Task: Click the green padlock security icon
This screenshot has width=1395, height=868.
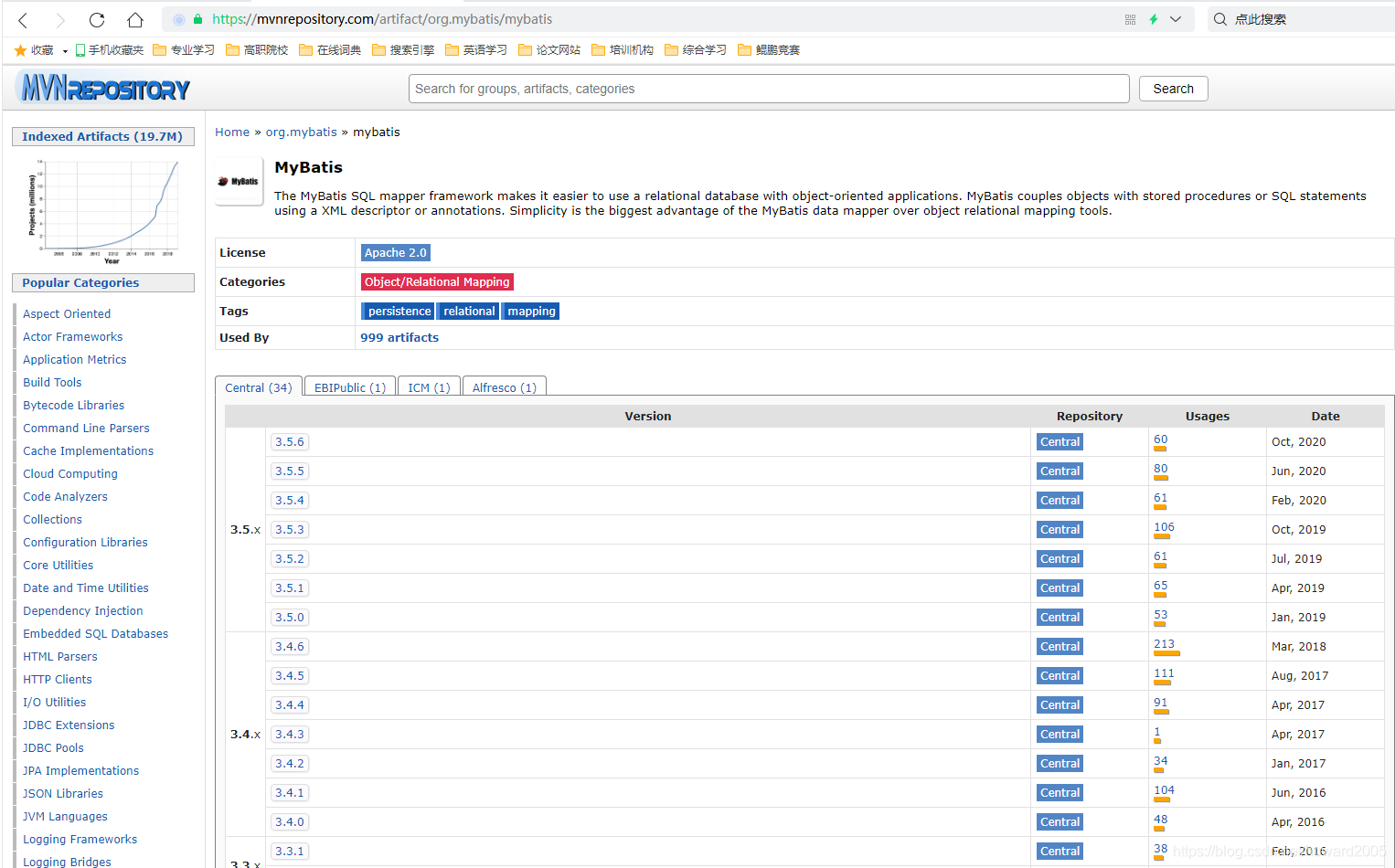Action: click(x=197, y=19)
